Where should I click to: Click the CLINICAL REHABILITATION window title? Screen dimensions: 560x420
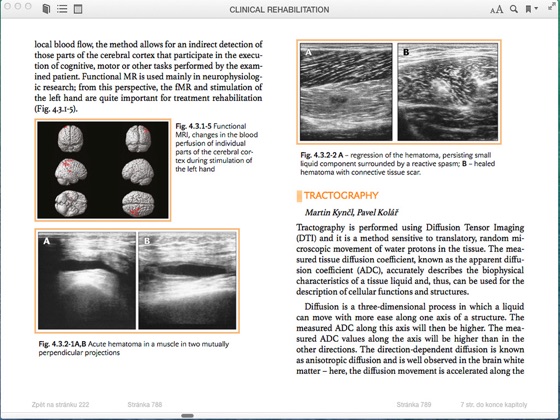[x=279, y=10]
